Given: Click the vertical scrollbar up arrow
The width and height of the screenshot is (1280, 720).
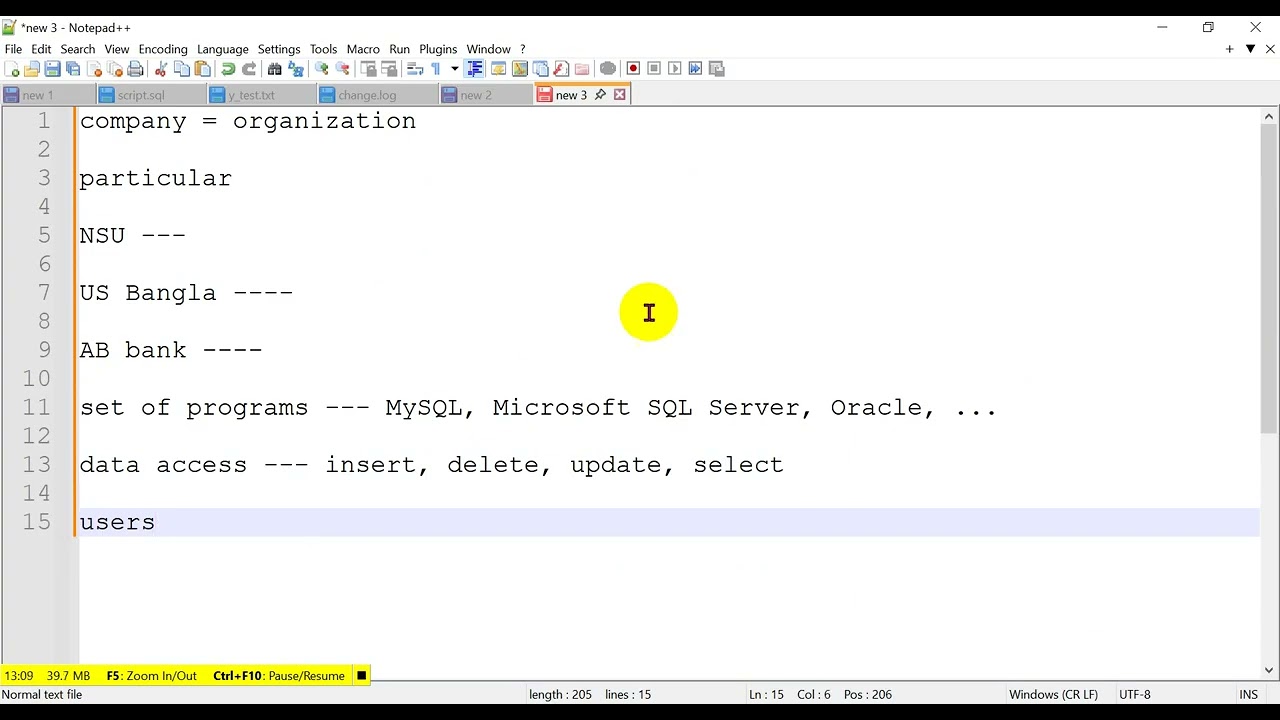Looking at the screenshot, I should pyautogui.click(x=1269, y=117).
